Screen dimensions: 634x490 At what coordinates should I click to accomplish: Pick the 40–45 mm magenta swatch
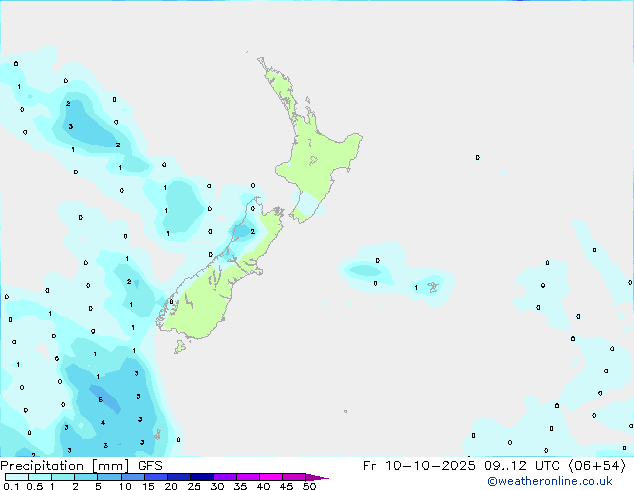[x=271, y=477]
